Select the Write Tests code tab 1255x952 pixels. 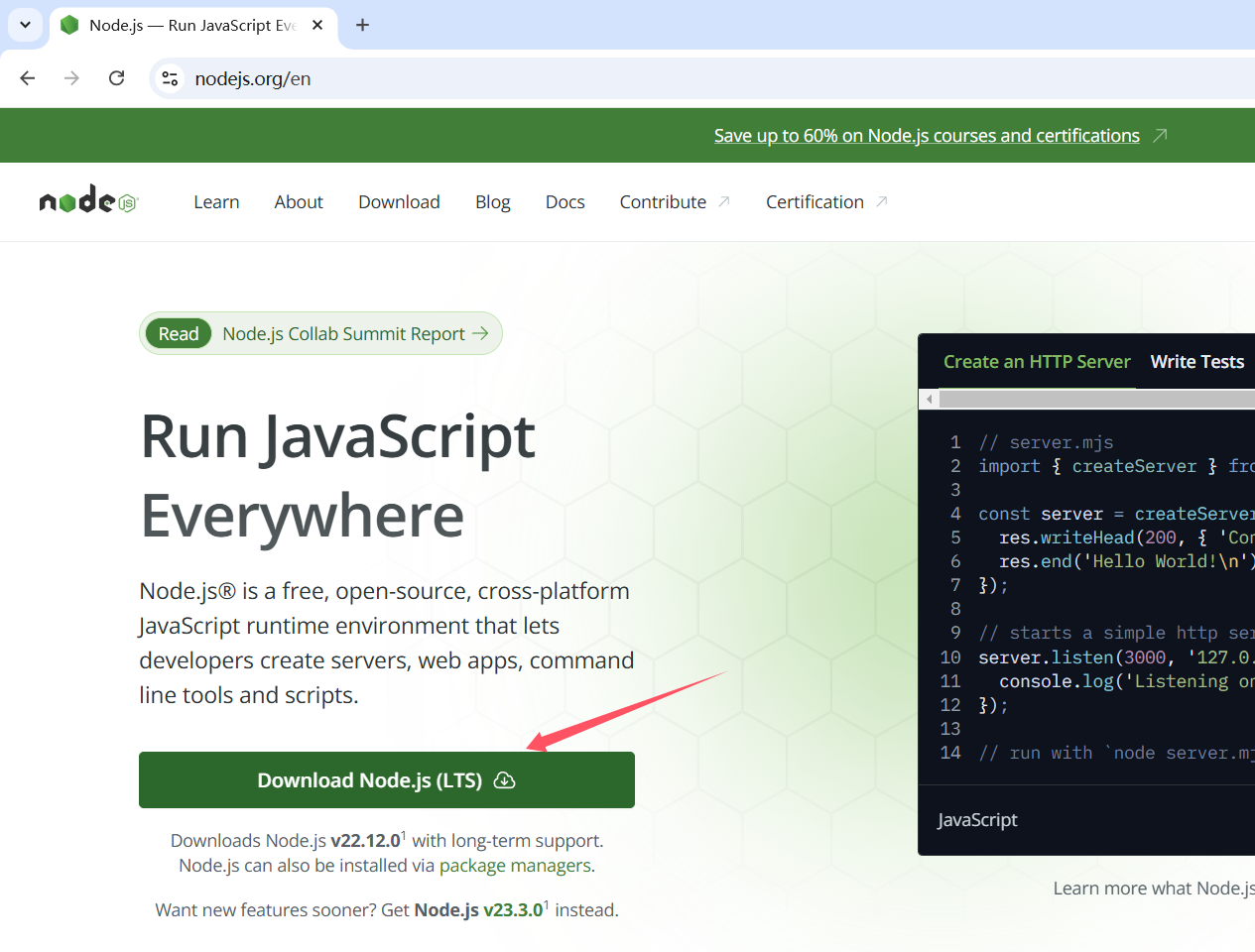1196,362
